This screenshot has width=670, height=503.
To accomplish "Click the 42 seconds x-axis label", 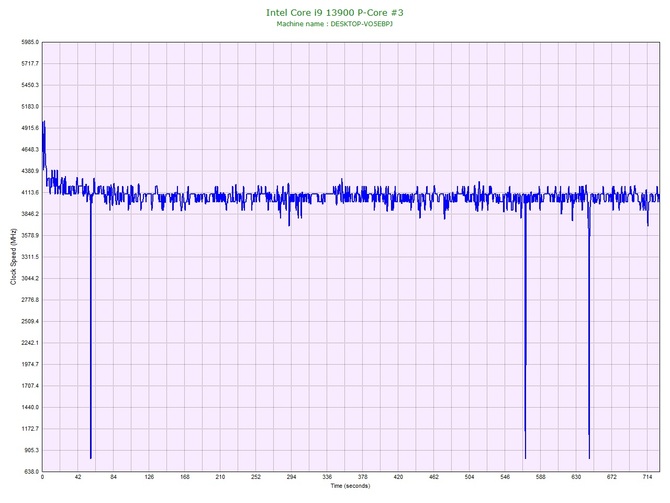I will pyautogui.click(x=78, y=477).
